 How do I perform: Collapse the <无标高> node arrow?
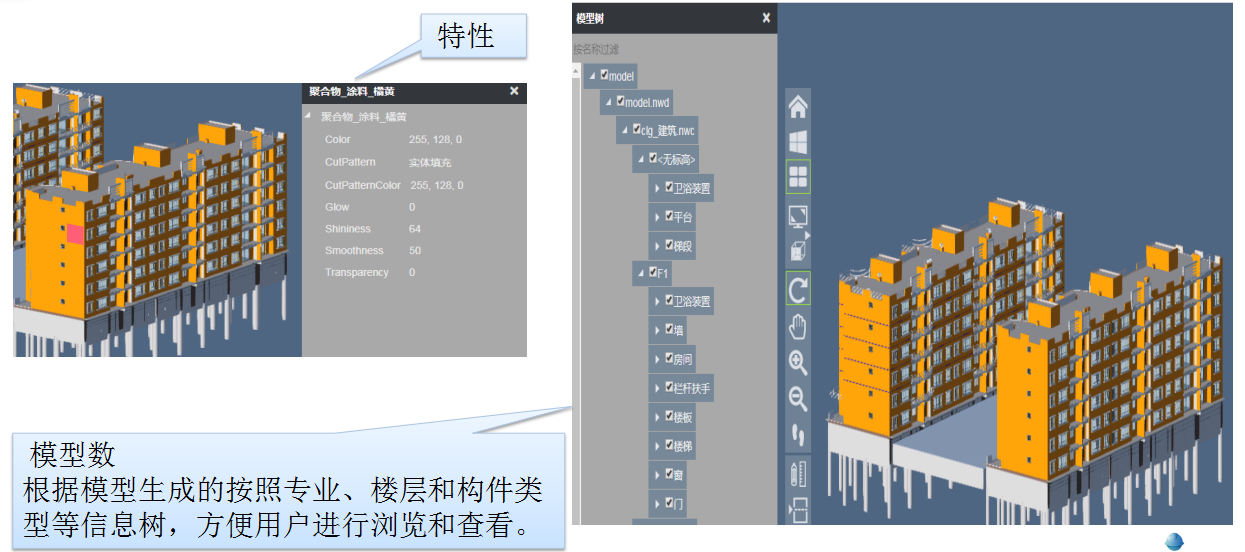pos(640,160)
